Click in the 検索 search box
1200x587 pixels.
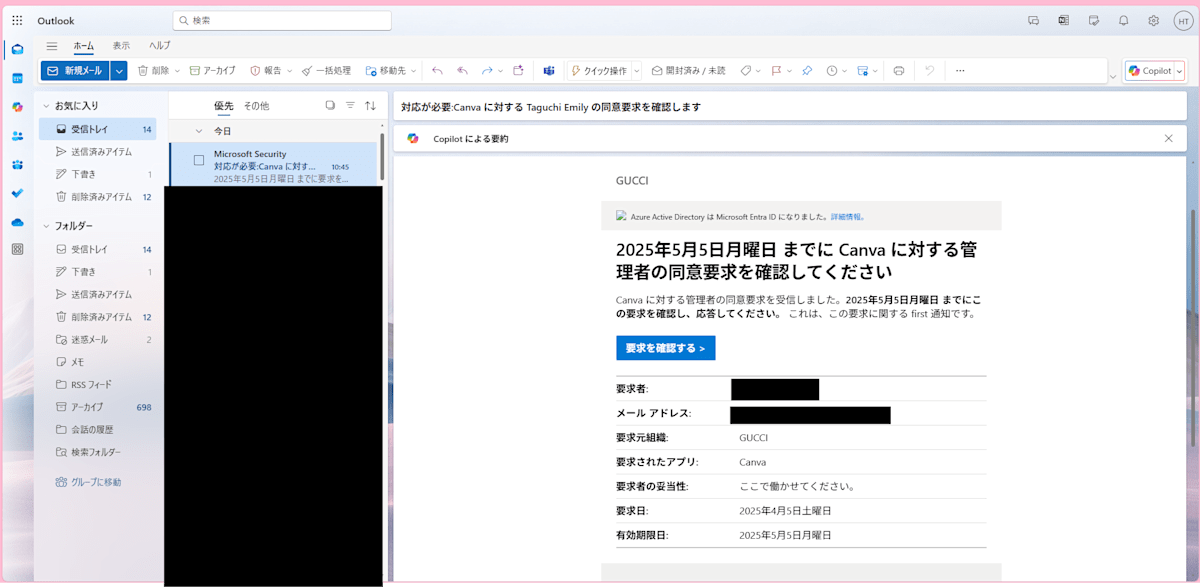coord(282,20)
